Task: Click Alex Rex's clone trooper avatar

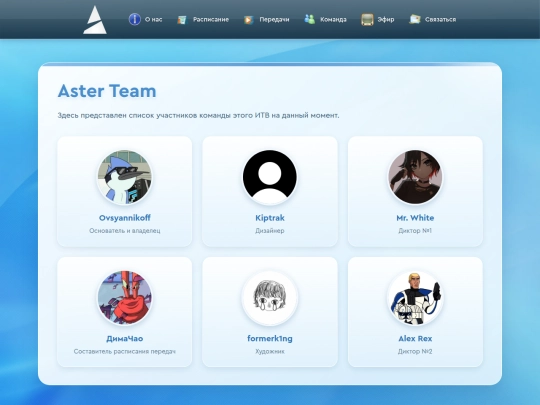Action: (x=415, y=298)
